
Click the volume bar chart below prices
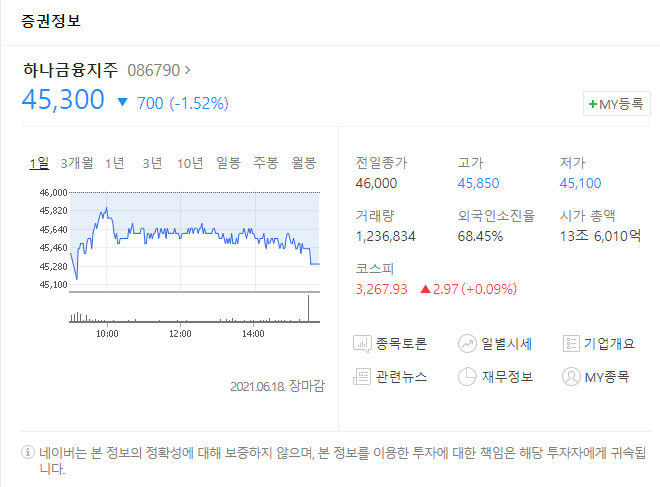(x=194, y=309)
